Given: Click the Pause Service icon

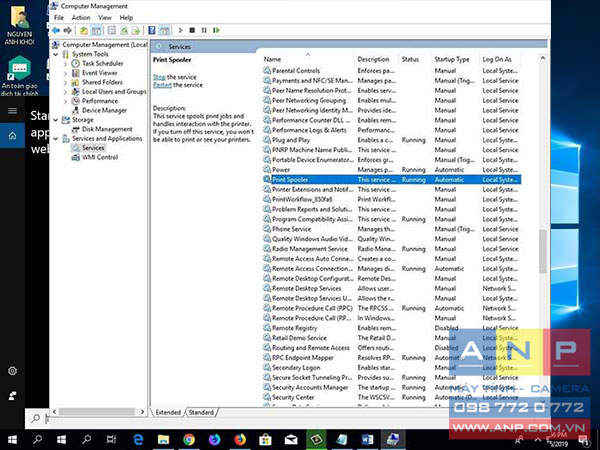Looking at the screenshot, I should click(x=204, y=30).
